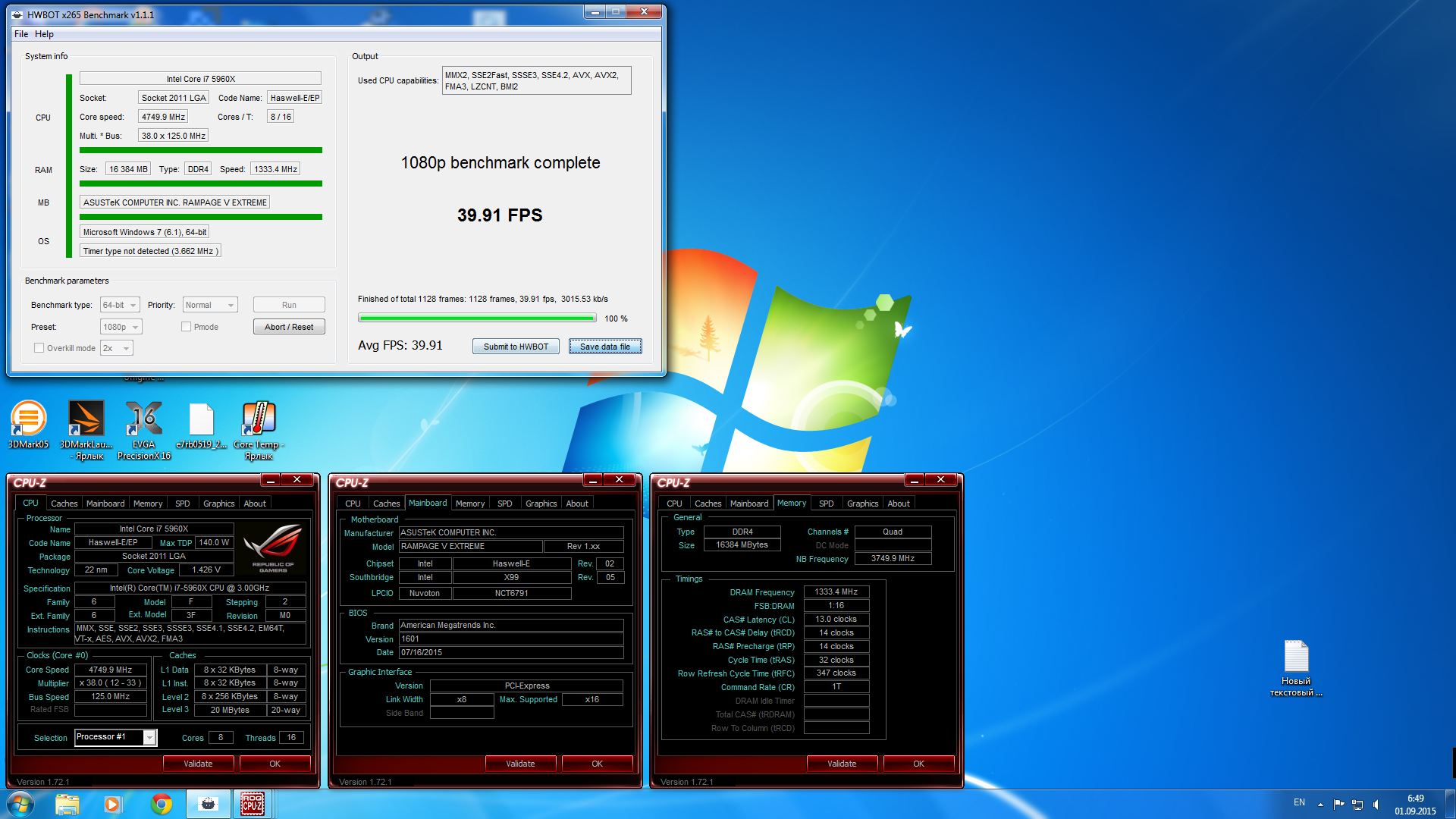Minimize the CPU-Z Mainboard window
This screenshot has height=819, width=1456.
pos(593,479)
